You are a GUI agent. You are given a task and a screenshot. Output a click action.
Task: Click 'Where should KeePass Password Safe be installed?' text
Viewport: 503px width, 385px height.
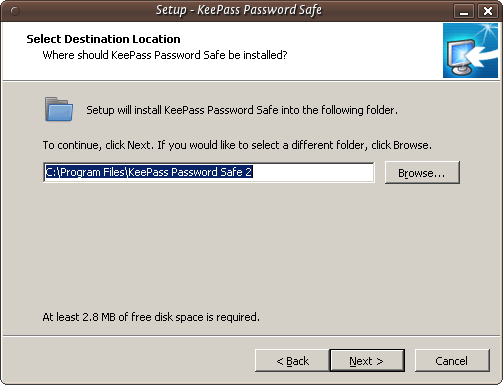[165, 55]
